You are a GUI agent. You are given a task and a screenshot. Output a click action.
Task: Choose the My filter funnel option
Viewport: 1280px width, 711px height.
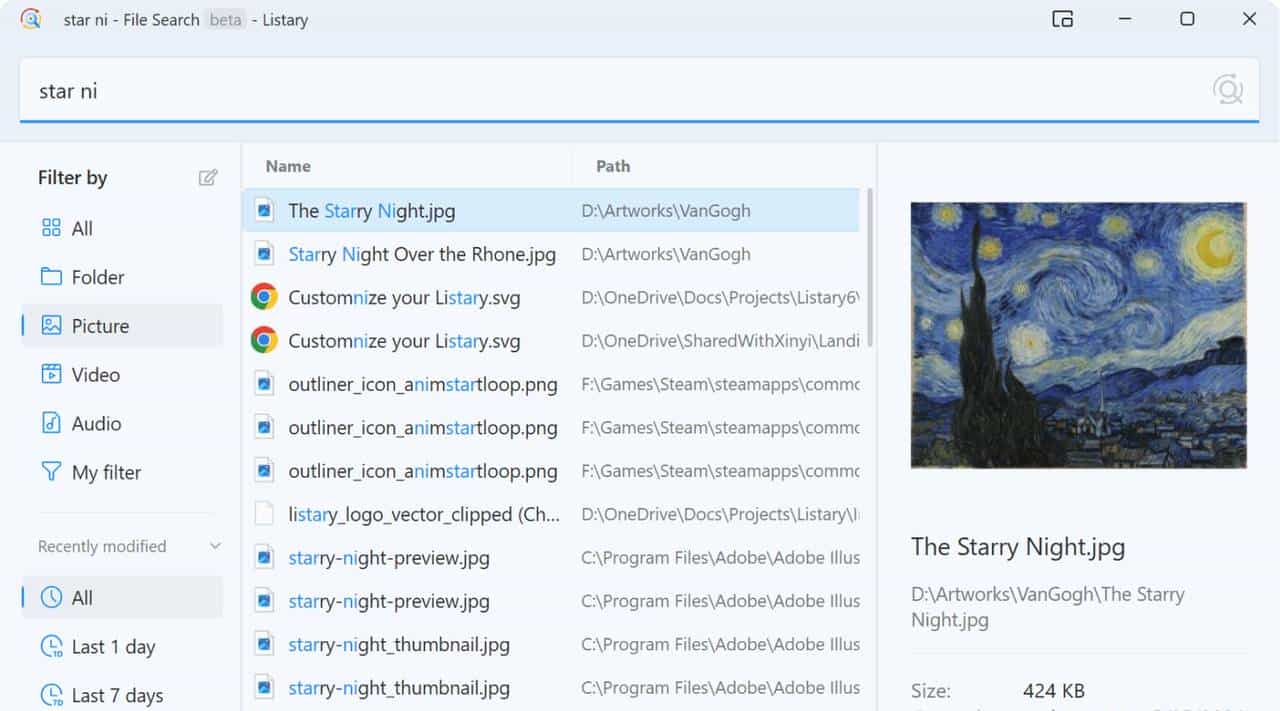(105, 473)
